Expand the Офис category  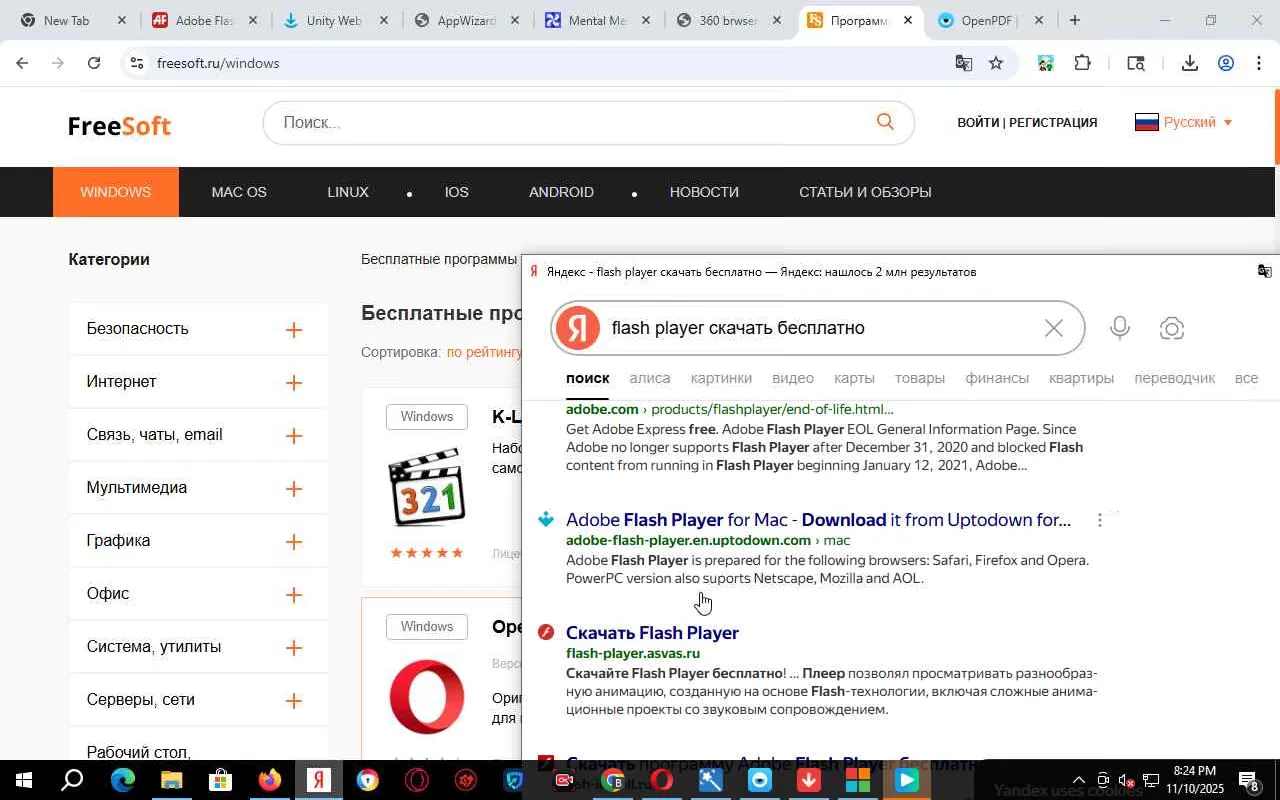click(x=294, y=595)
